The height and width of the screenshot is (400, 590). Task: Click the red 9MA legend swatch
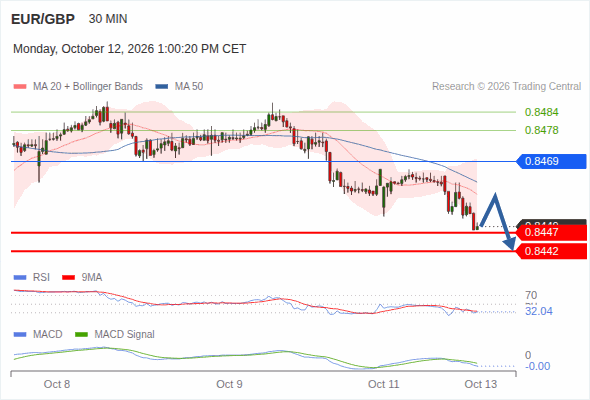pos(68,278)
